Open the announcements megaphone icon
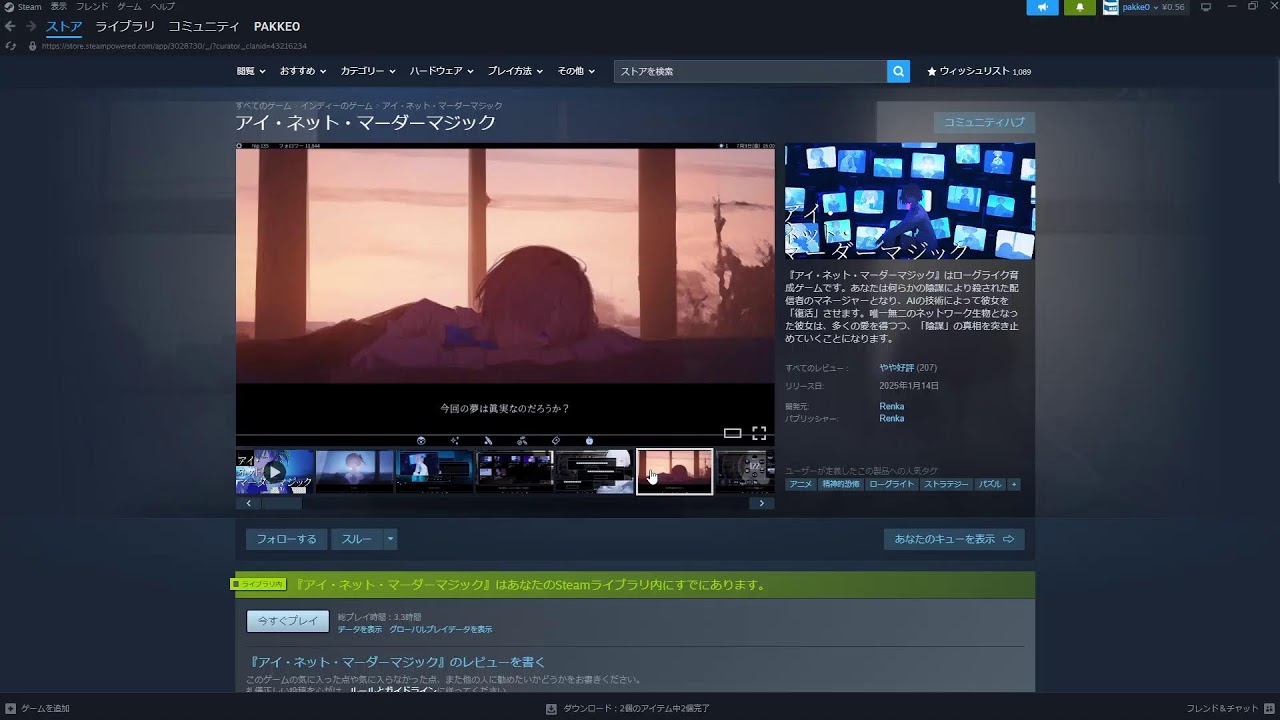1280x720 pixels. pyautogui.click(x=1042, y=7)
